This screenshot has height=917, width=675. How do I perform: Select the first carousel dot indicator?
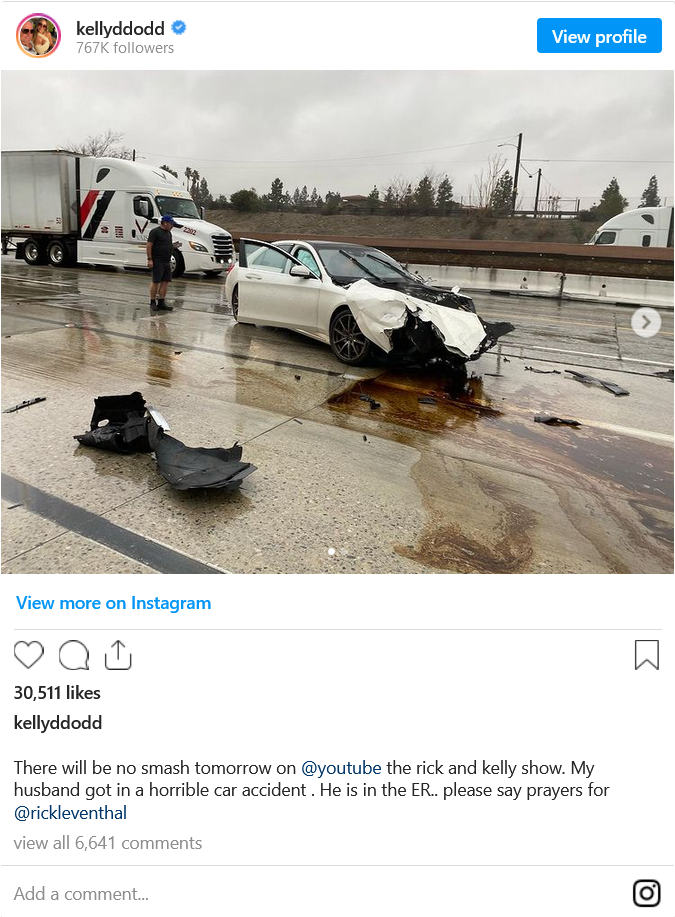(x=332, y=551)
